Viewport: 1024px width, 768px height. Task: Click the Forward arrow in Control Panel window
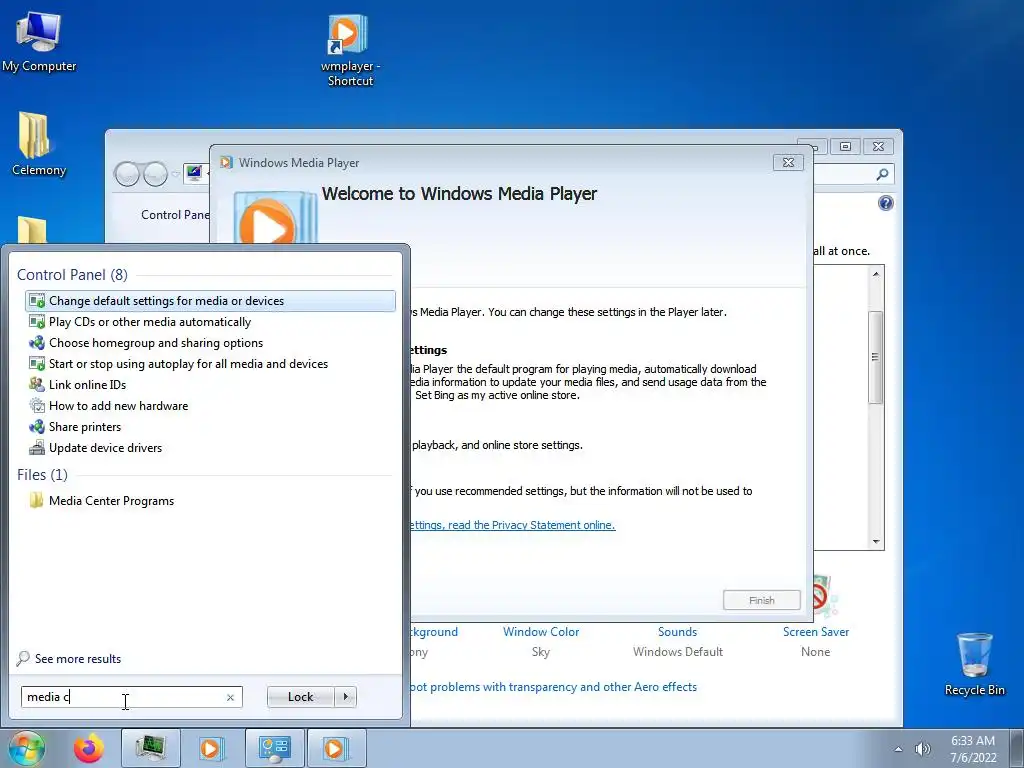[155, 174]
